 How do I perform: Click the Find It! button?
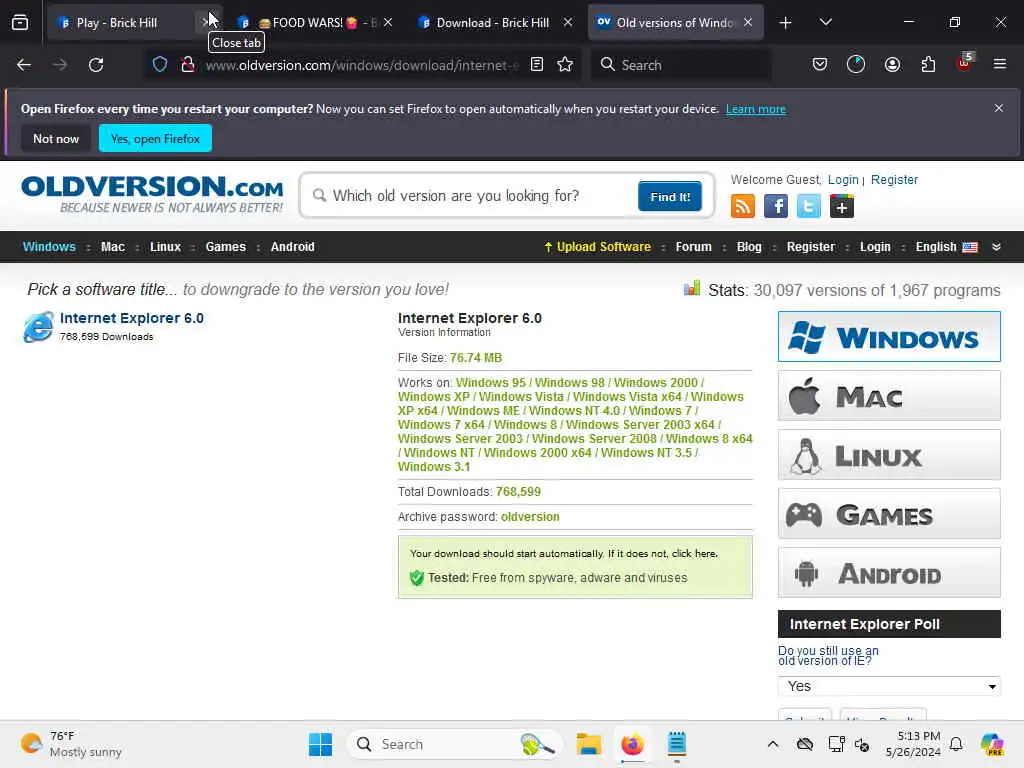coord(670,197)
